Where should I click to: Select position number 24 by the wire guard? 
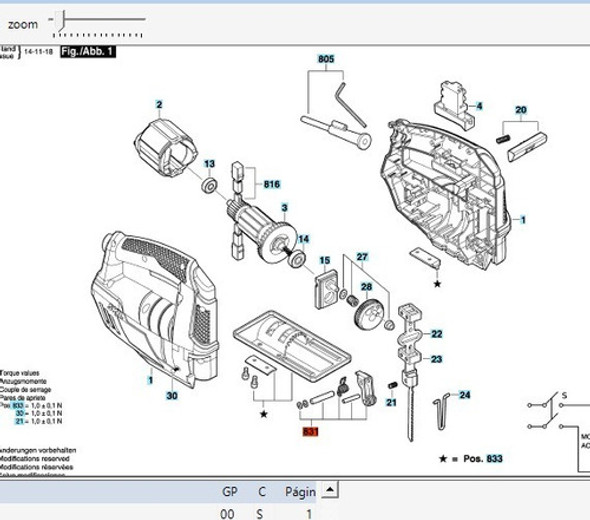tap(465, 395)
